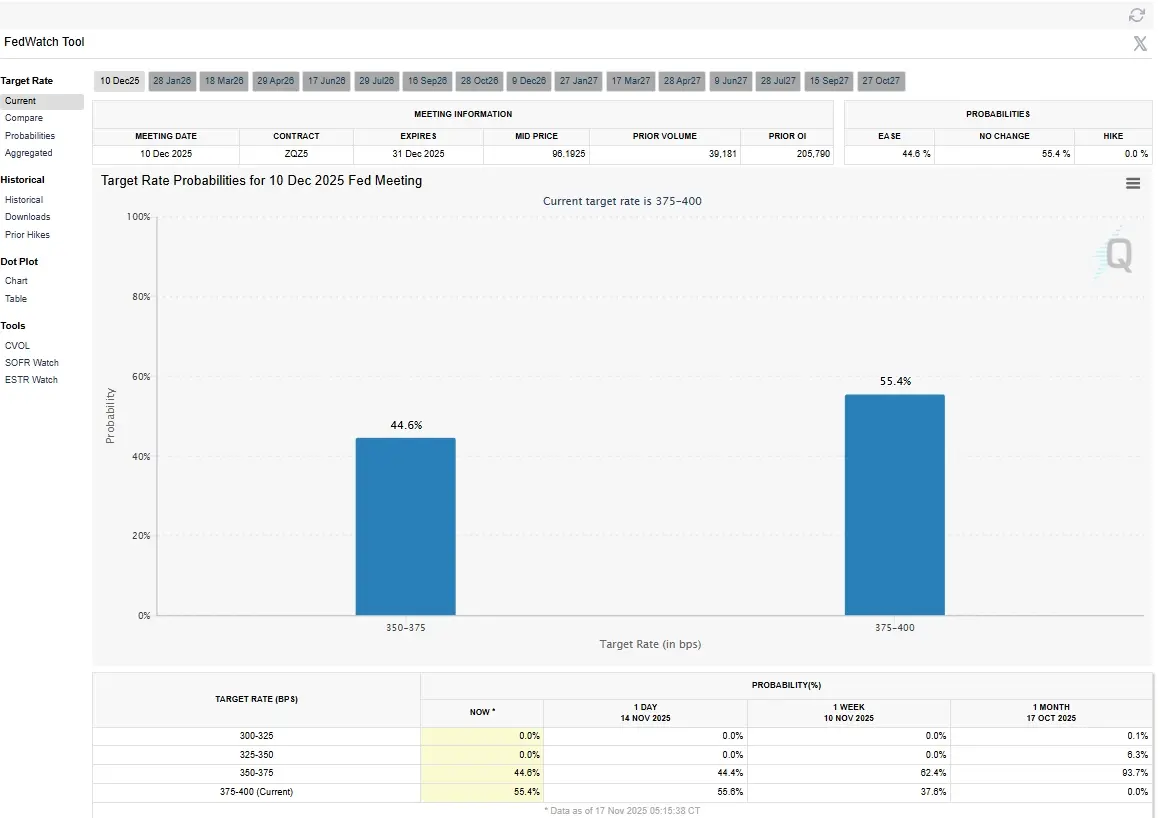Open the Aggregated view
Viewport: 1160px width, 818px height.
(29, 153)
